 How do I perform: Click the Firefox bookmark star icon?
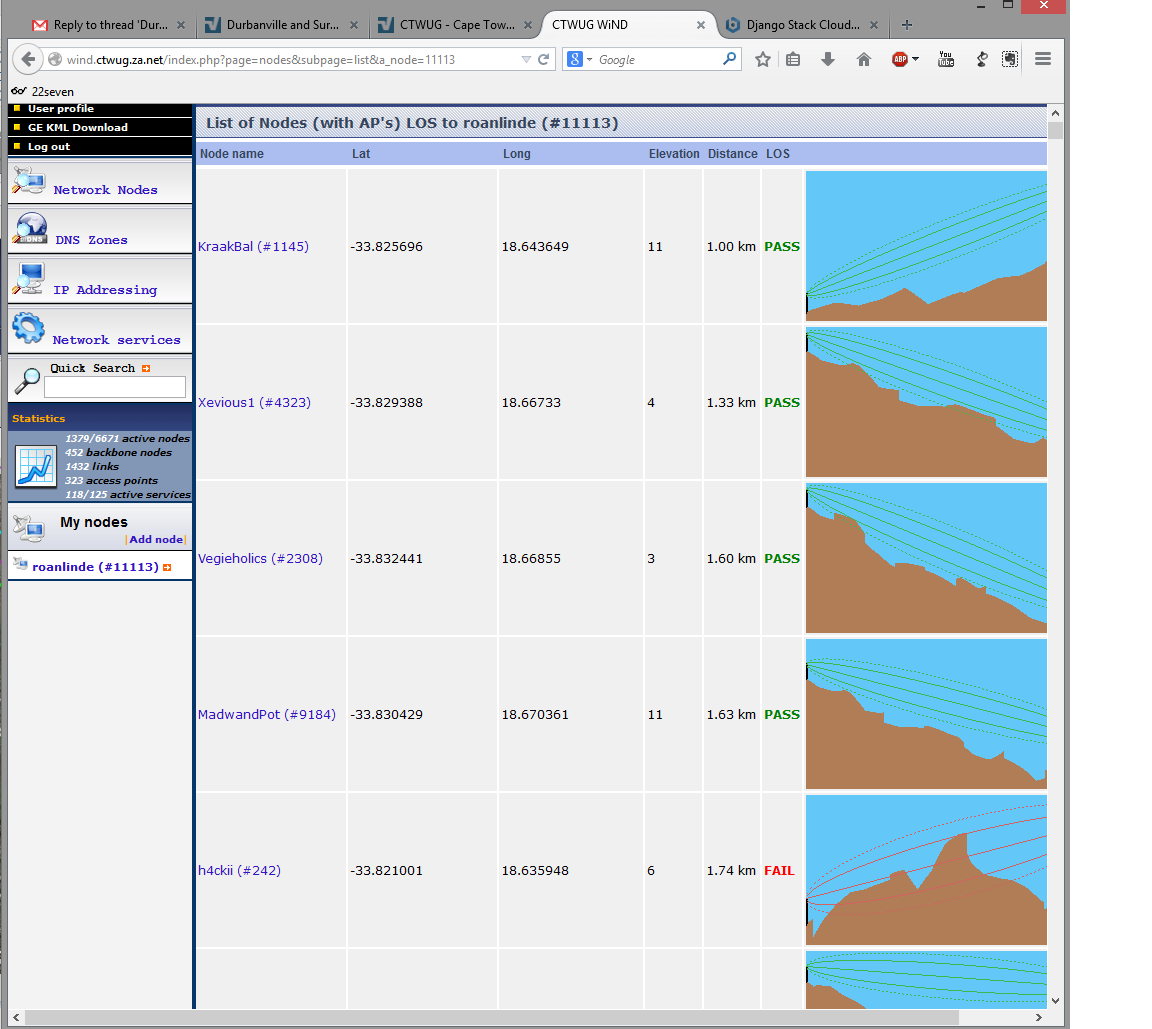[x=763, y=60]
